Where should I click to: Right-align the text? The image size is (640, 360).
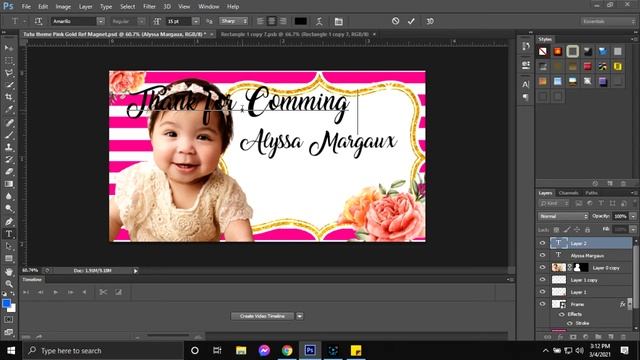pyautogui.click(x=283, y=21)
